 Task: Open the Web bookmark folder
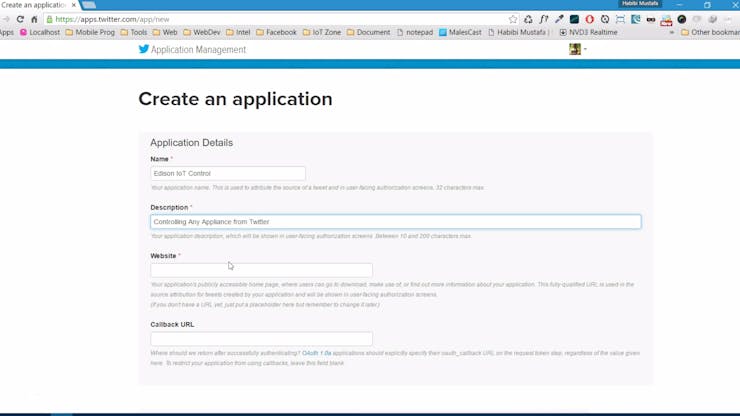(165, 32)
